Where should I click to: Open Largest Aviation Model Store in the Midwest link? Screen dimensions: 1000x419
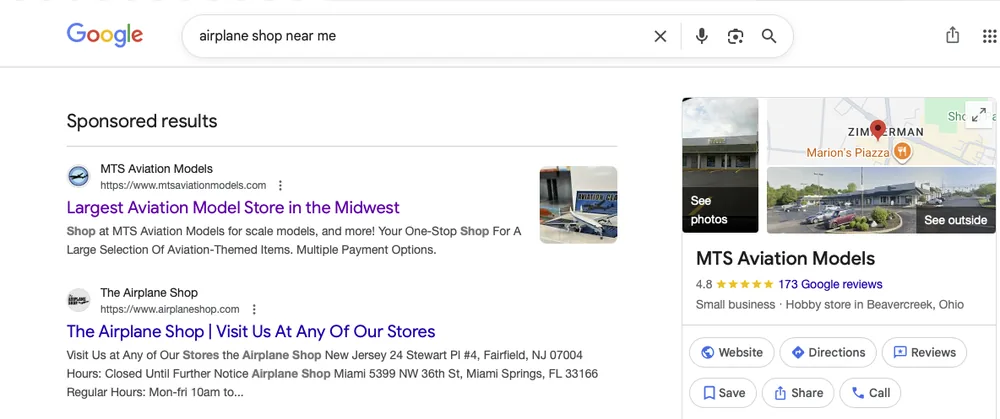point(233,207)
